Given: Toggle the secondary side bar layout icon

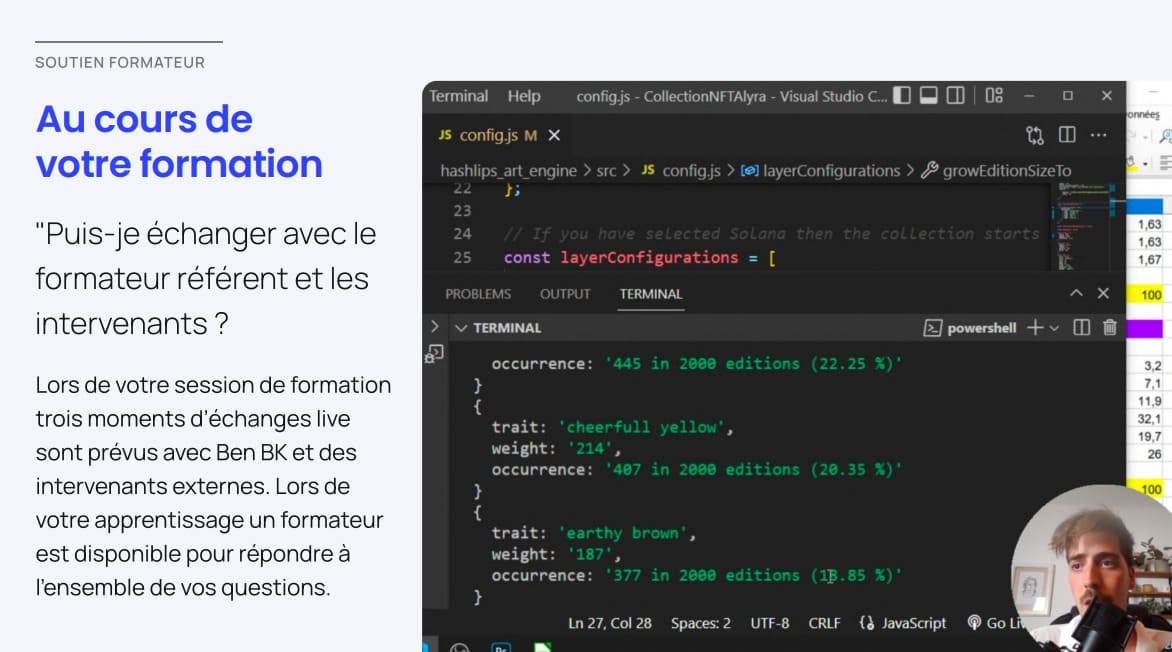Looking at the screenshot, I should [x=956, y=96].
